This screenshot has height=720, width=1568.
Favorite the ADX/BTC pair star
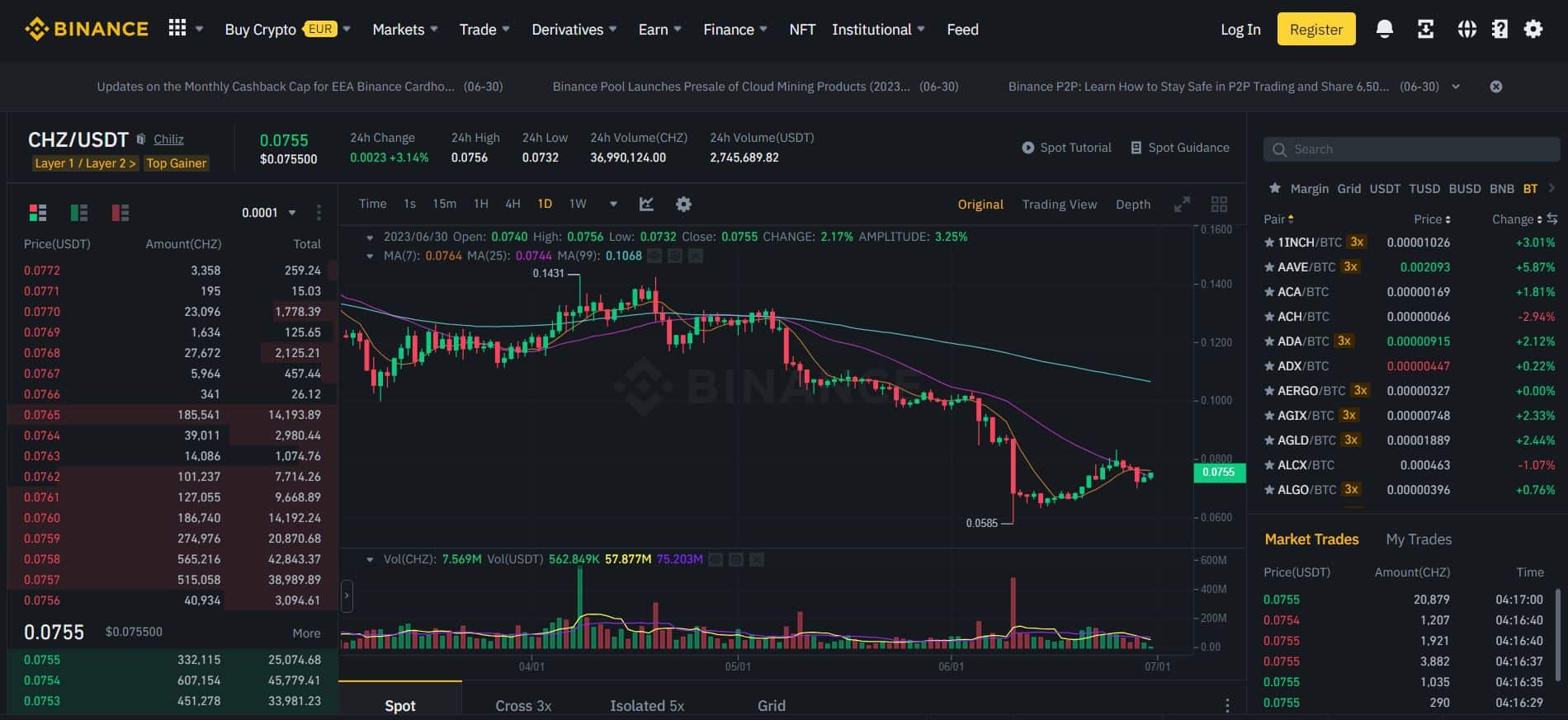(1269, 366)
